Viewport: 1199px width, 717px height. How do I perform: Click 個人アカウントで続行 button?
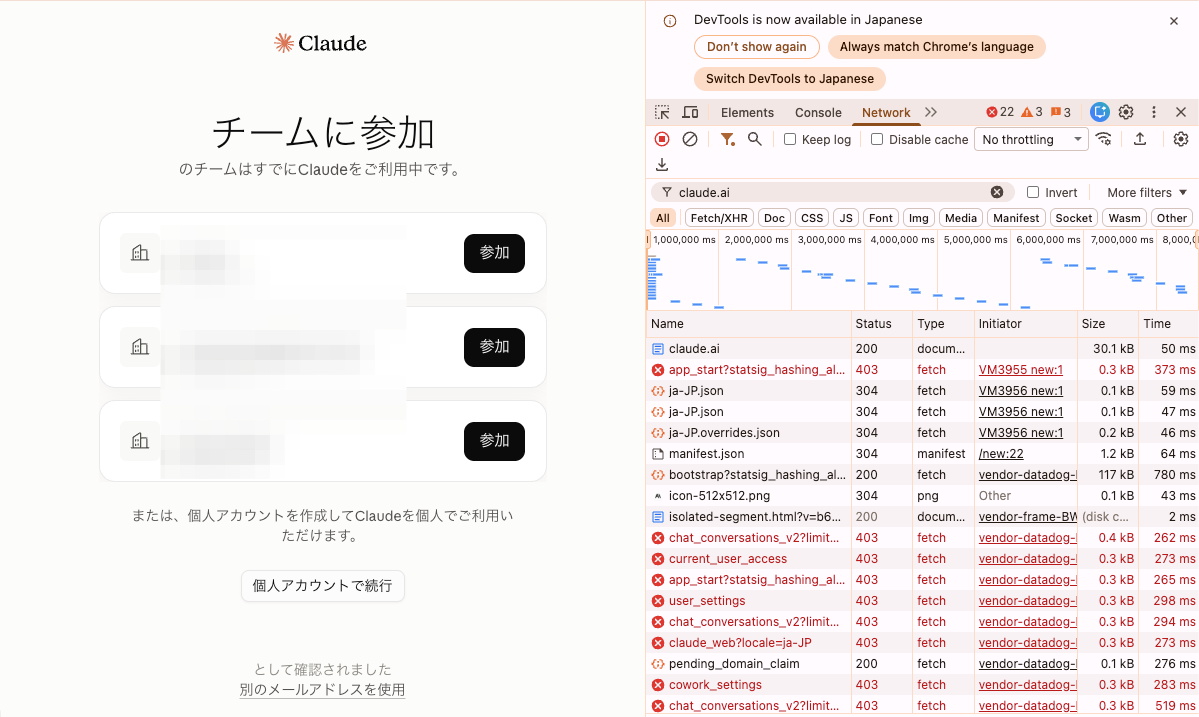[323, 586]
